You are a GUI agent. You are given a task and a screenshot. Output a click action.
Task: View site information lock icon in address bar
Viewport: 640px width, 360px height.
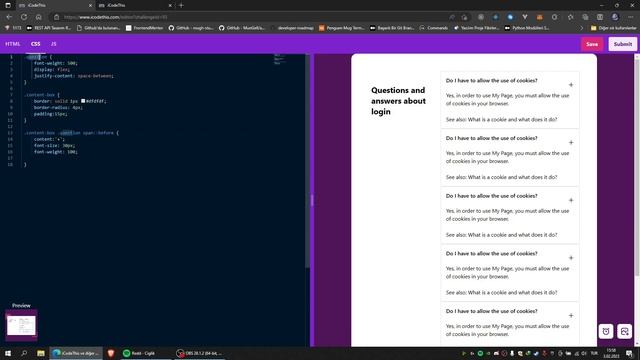[57, 17]
